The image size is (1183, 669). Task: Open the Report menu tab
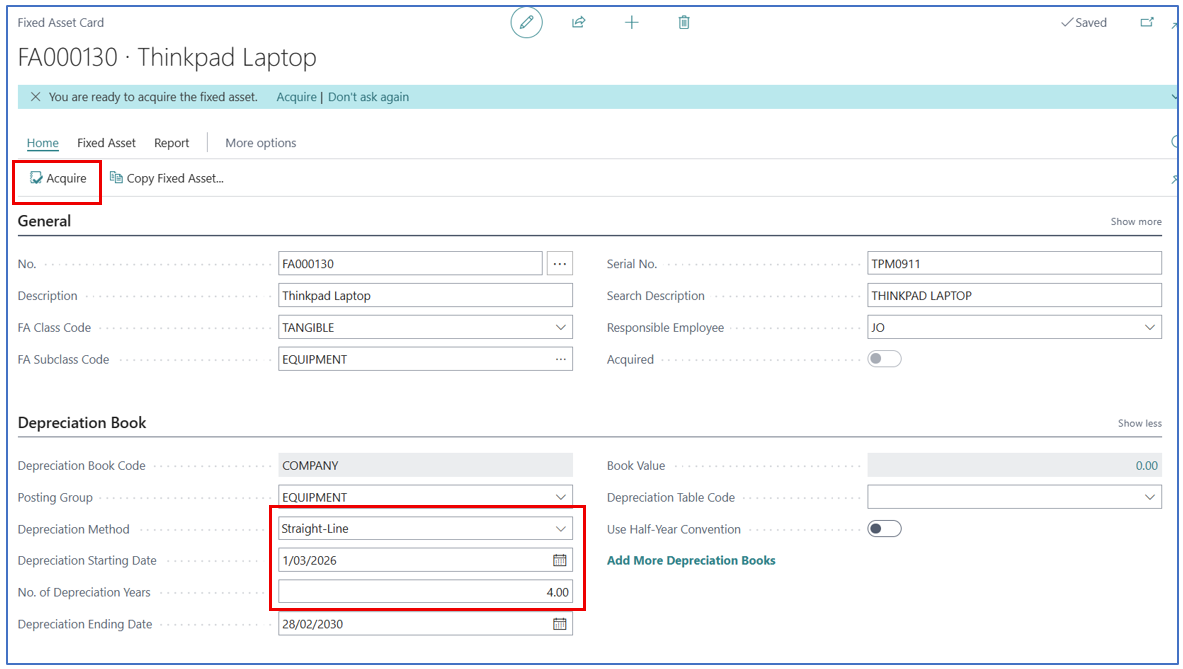(171, 143)
